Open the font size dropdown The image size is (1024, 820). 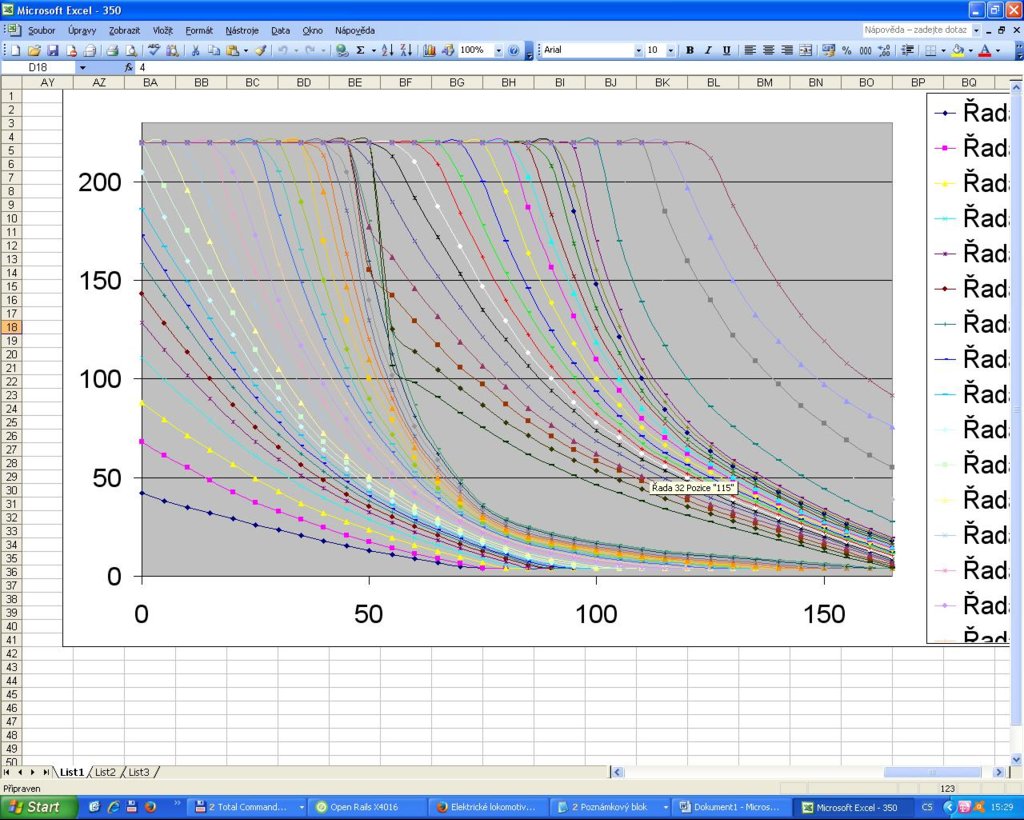click(x=671, y=50)
